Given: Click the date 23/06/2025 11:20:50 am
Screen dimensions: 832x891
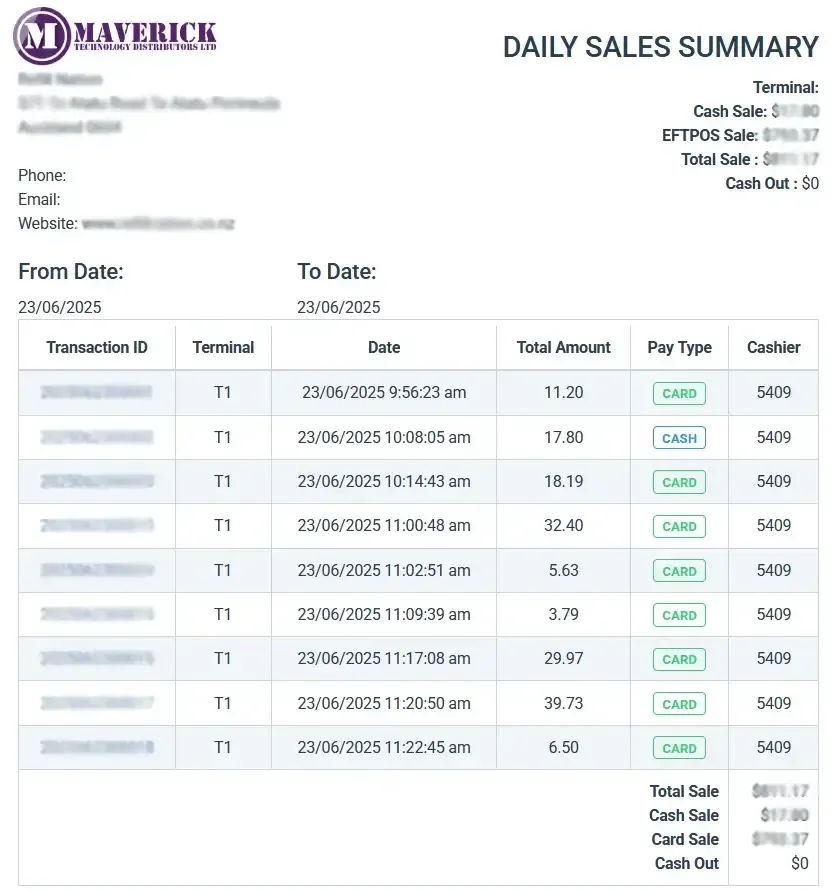Looking at the screenshot, I should (384, 703).
